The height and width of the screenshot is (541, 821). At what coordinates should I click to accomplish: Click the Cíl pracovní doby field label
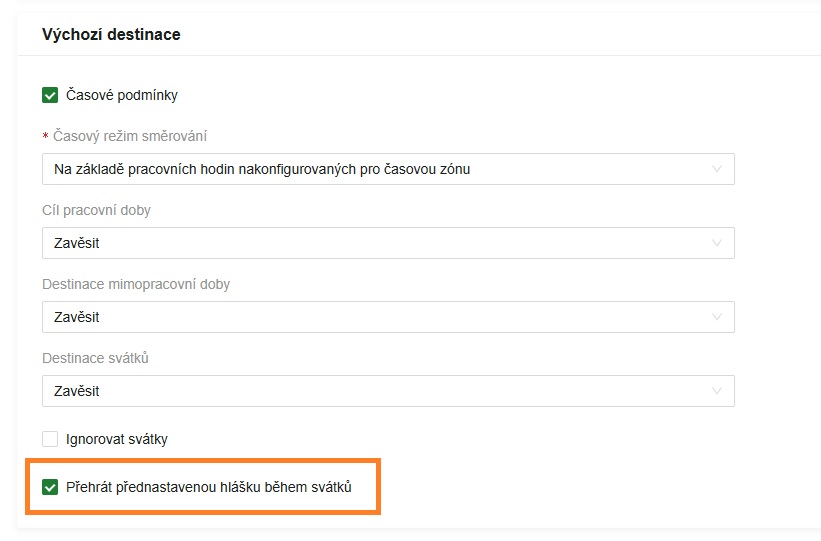pos(96,210)
